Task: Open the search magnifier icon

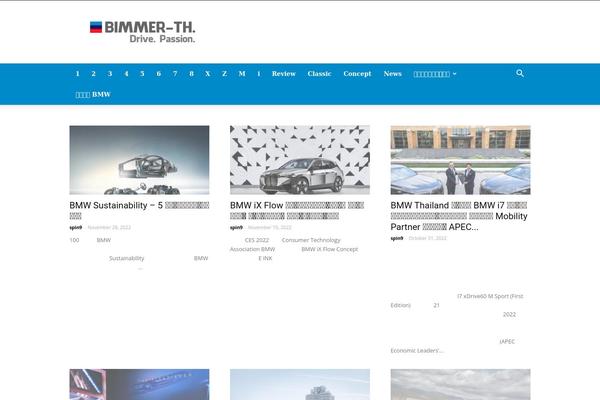Action: pos(520,73)
